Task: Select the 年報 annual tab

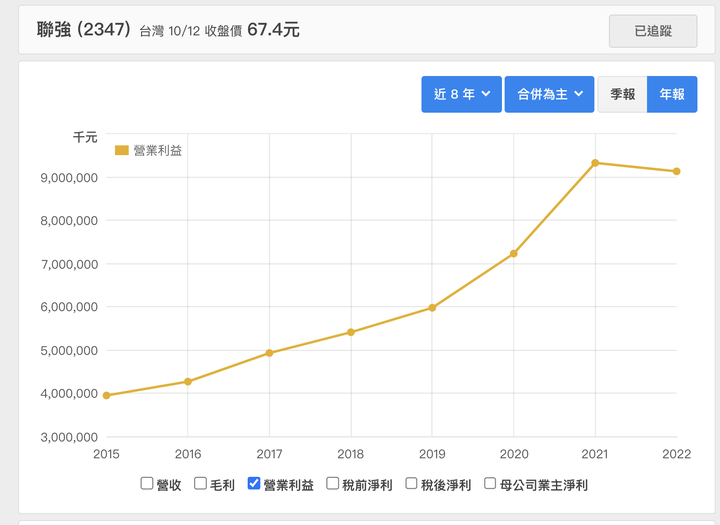Action: pos(672,94)
